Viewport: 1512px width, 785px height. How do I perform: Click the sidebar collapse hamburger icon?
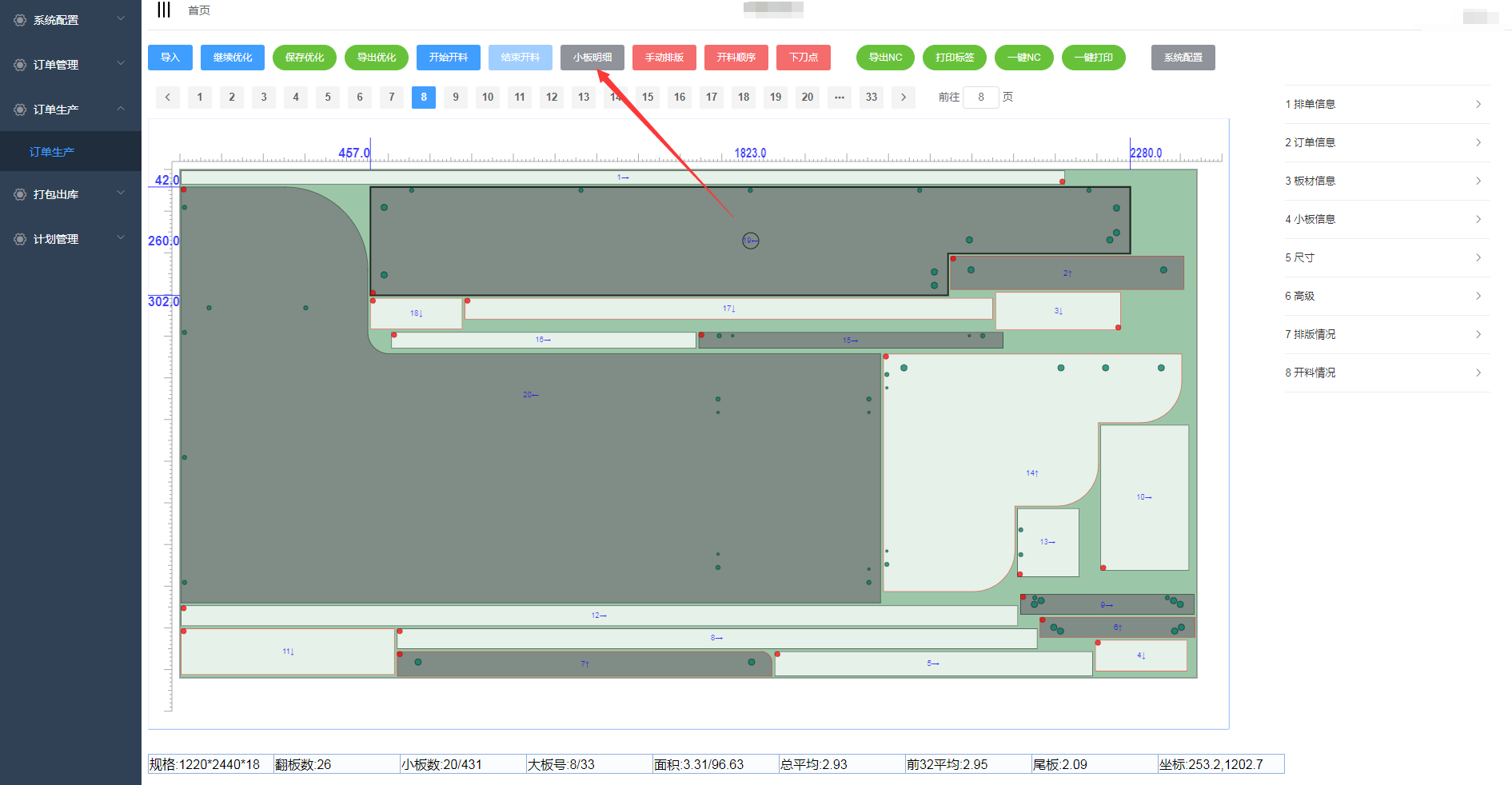(x=164, y=10)
